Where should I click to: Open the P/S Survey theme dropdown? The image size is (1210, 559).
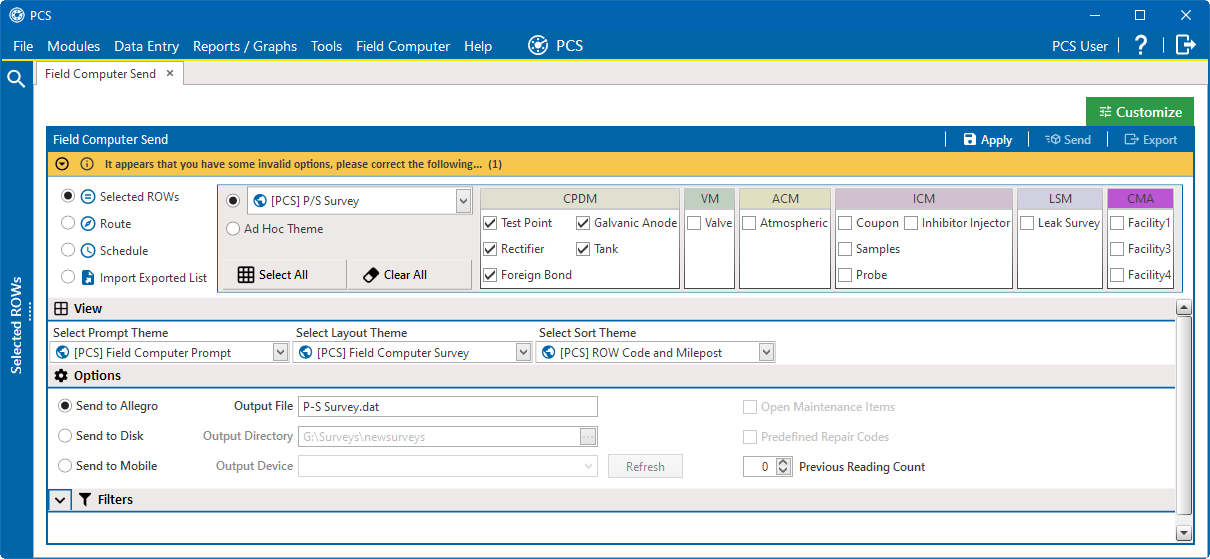[463, 201]
